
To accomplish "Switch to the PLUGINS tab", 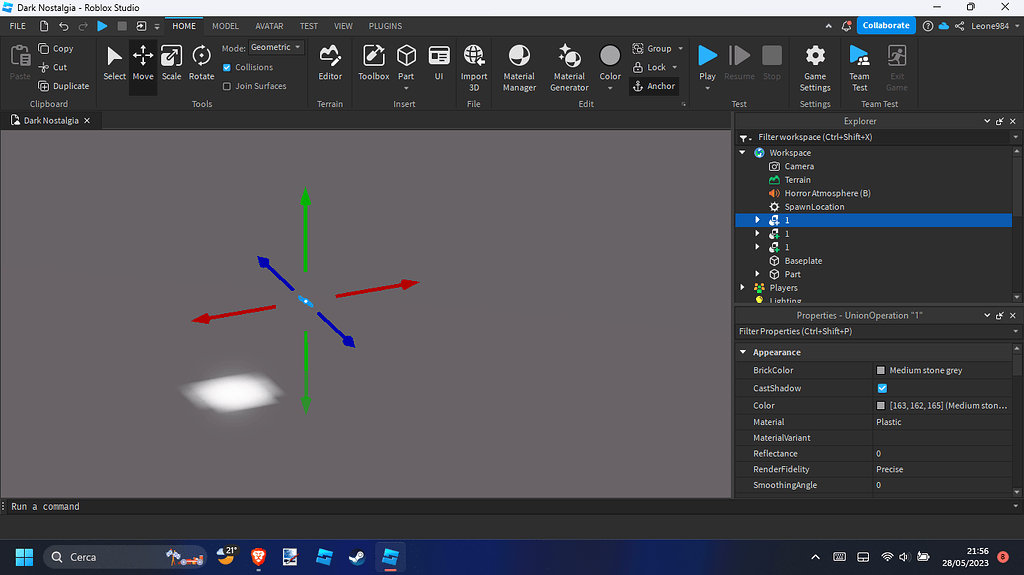I will pos(385,26).
